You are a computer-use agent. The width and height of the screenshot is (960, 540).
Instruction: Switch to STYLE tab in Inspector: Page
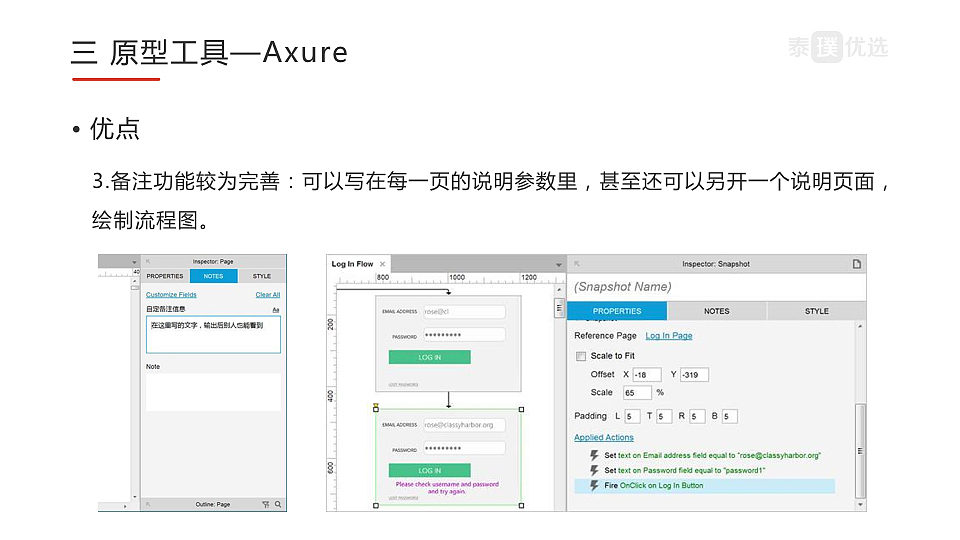262,276
